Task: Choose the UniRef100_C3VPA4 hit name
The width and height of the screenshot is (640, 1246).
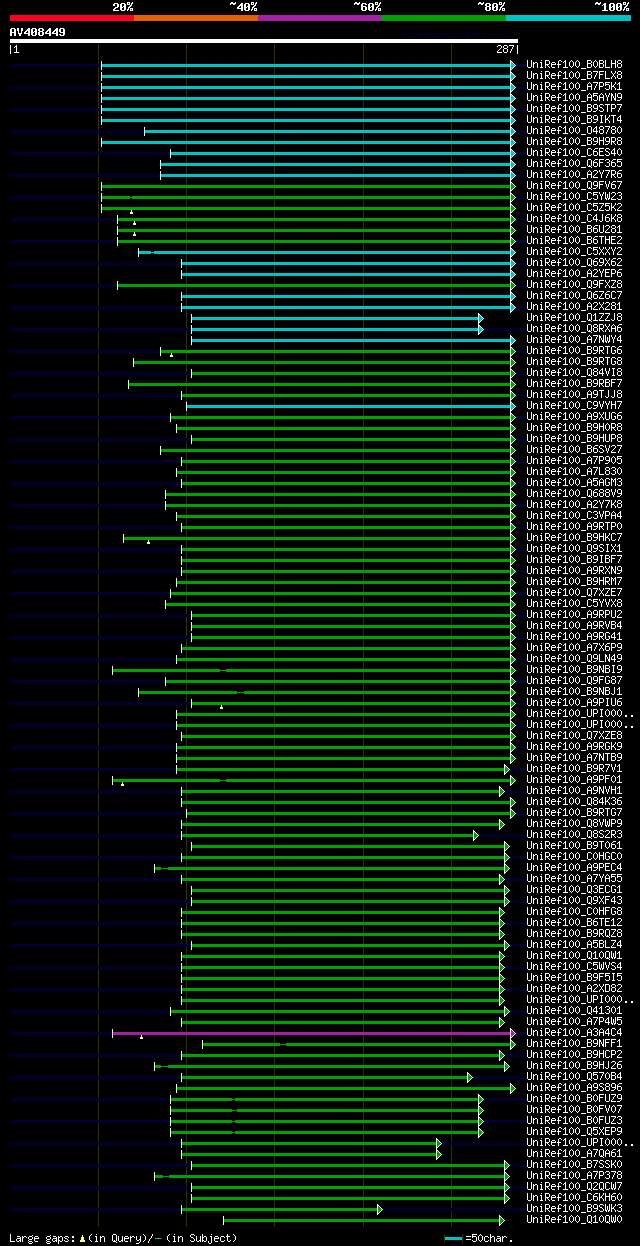Action: click(x=574, y=515)
